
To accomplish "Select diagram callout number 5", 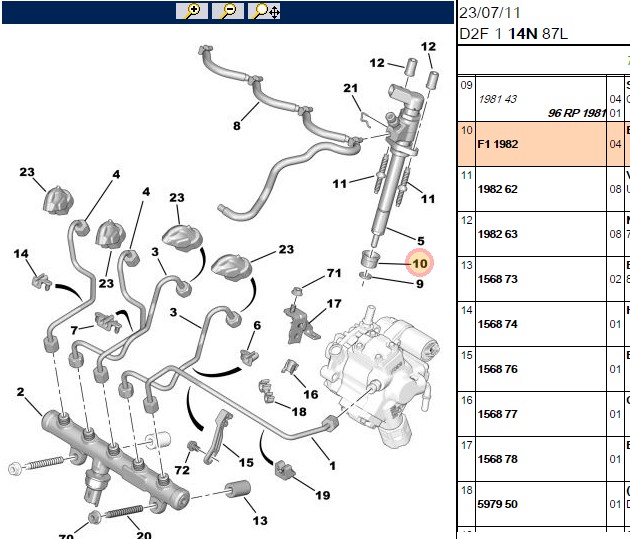I will (421, 241).
